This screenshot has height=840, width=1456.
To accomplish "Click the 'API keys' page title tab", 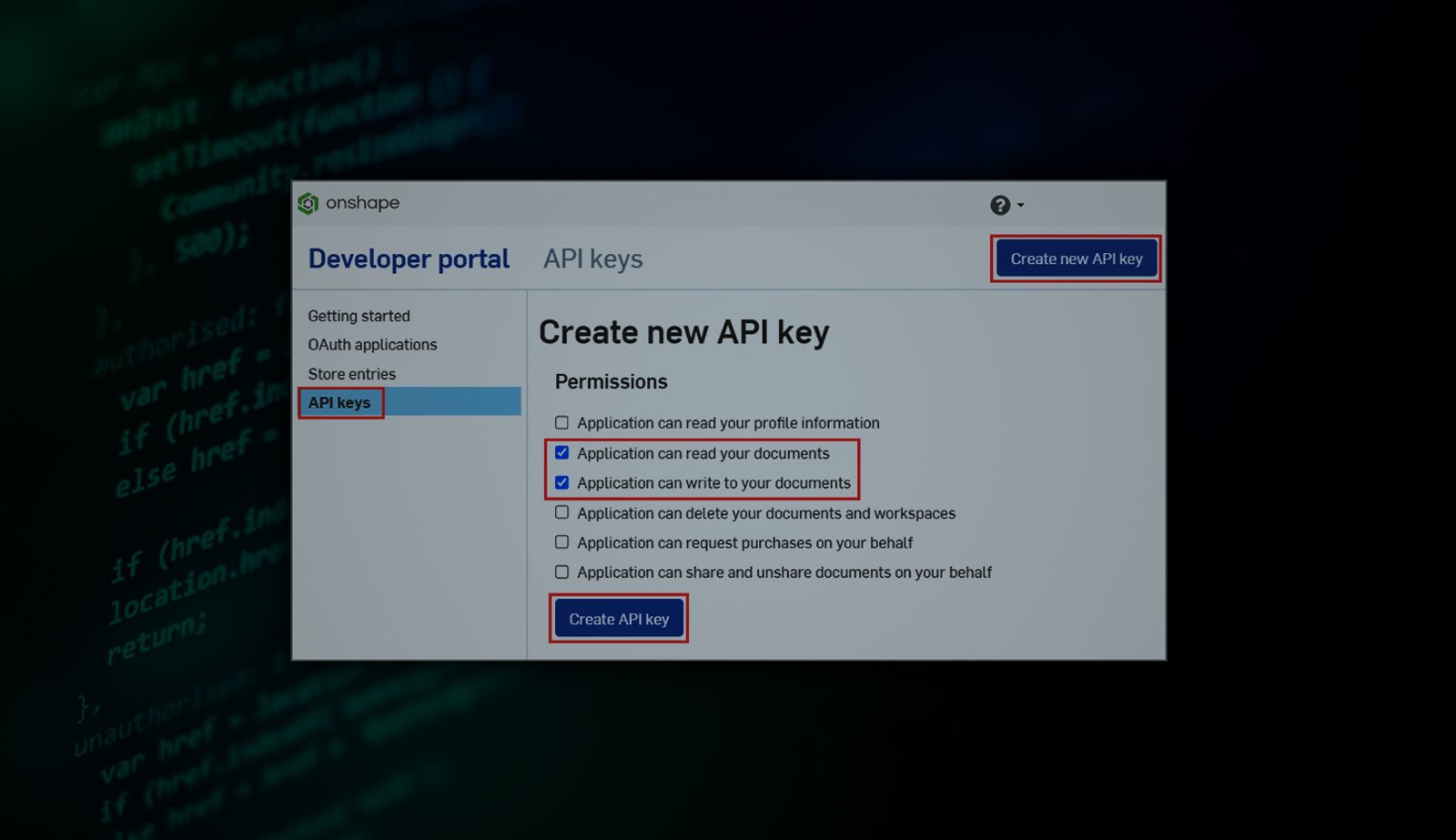I will tap(592, 258).
